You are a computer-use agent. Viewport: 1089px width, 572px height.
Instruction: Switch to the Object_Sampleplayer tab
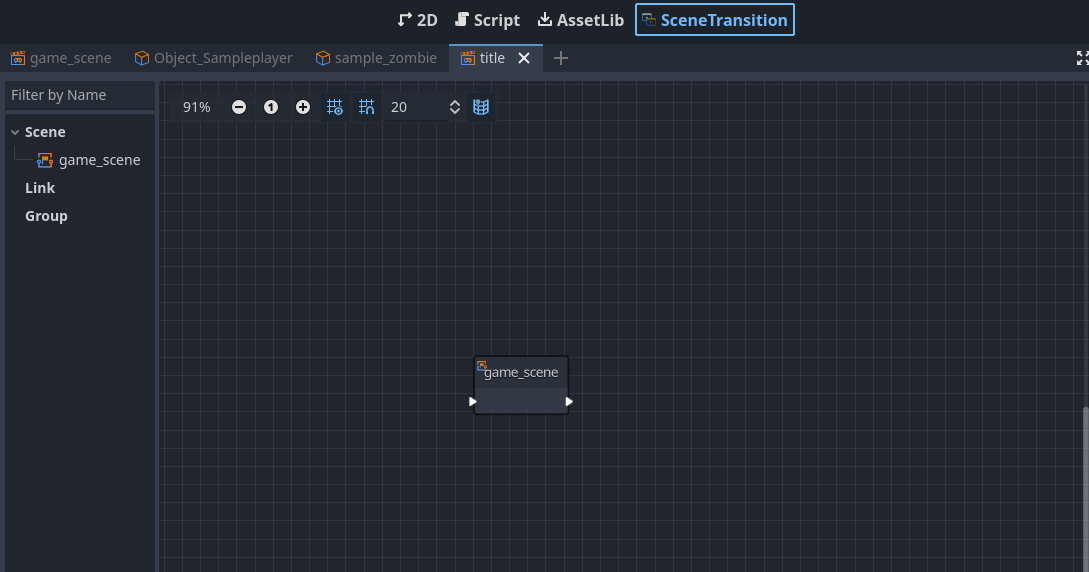[x=214, y=58]
